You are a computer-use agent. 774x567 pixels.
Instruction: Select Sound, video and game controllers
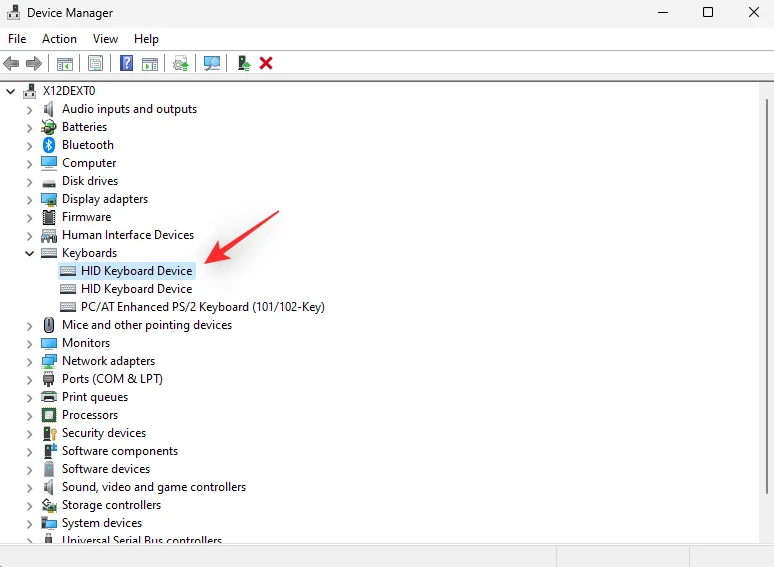[153, 487]
